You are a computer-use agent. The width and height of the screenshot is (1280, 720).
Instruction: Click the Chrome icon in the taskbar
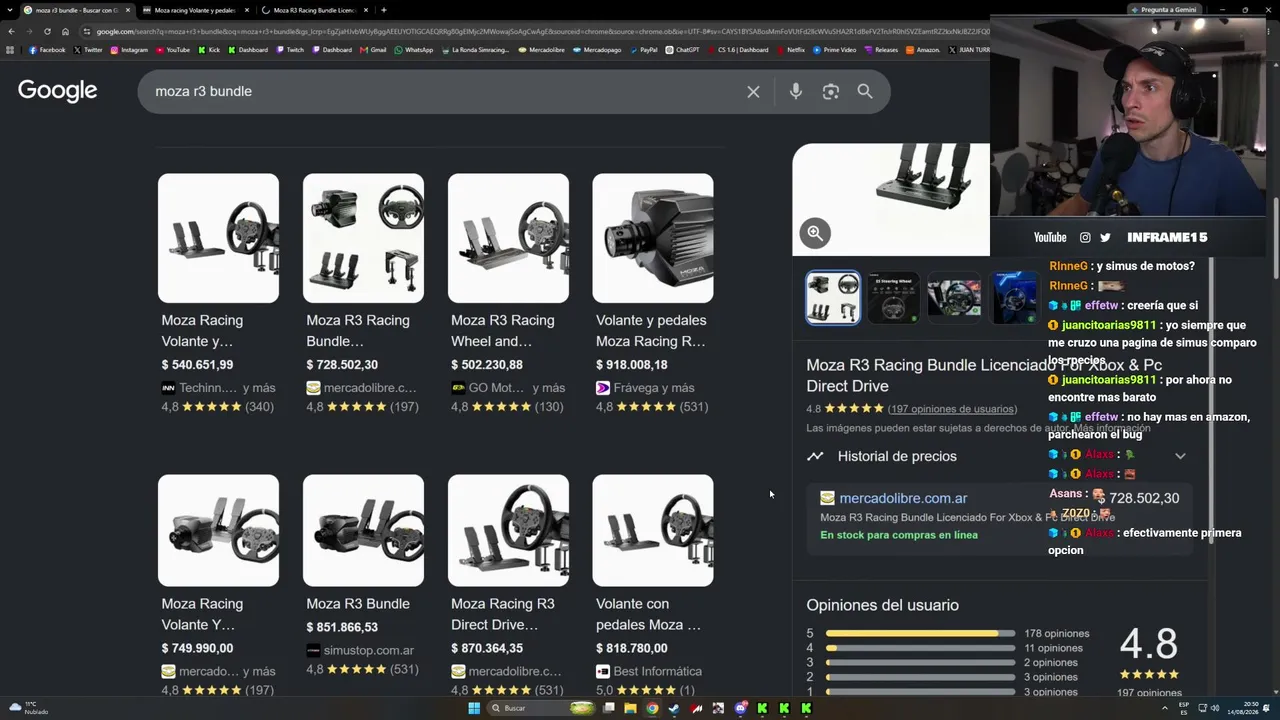[652, 708]
